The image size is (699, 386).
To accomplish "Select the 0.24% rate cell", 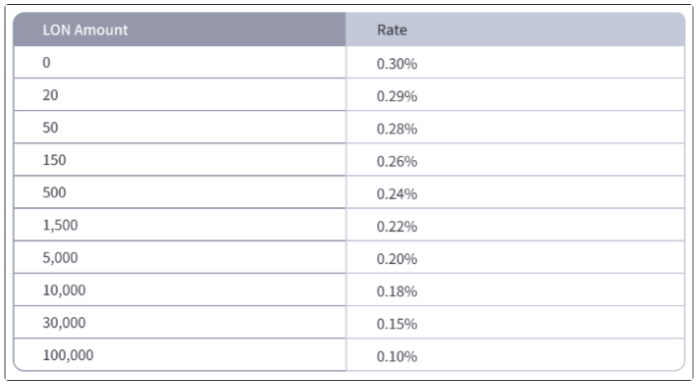I will tap(515, 193).
